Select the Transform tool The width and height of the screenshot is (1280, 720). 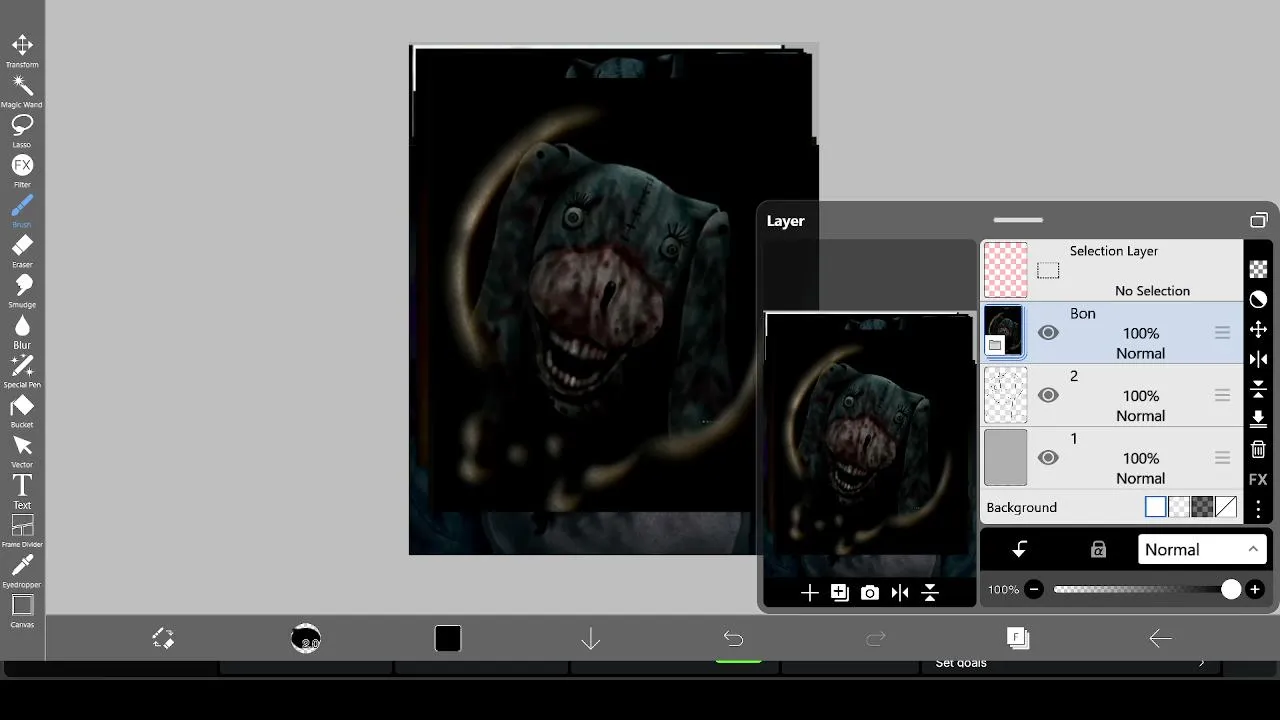pyautogui.click(x=22, y=50)
